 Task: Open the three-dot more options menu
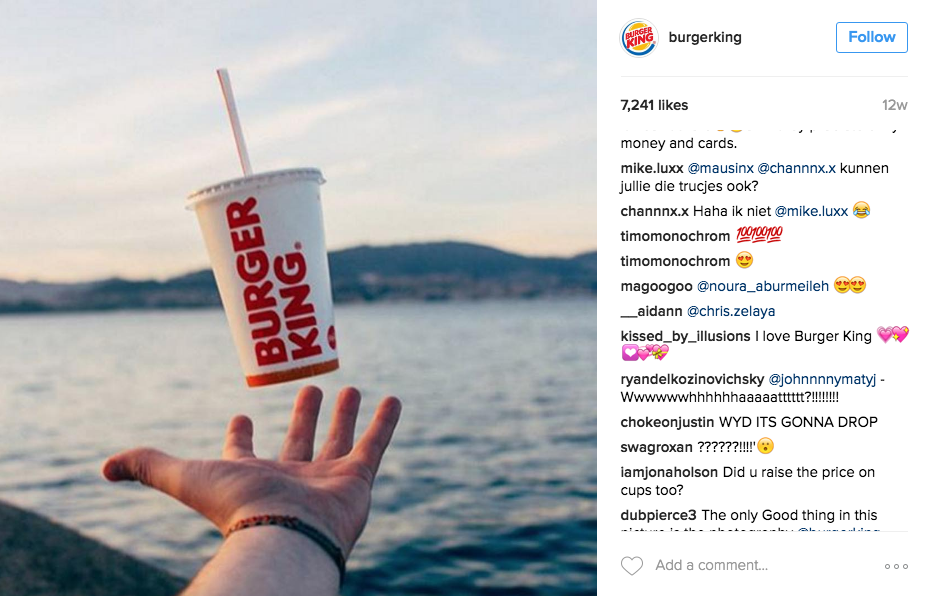[896, 566]
